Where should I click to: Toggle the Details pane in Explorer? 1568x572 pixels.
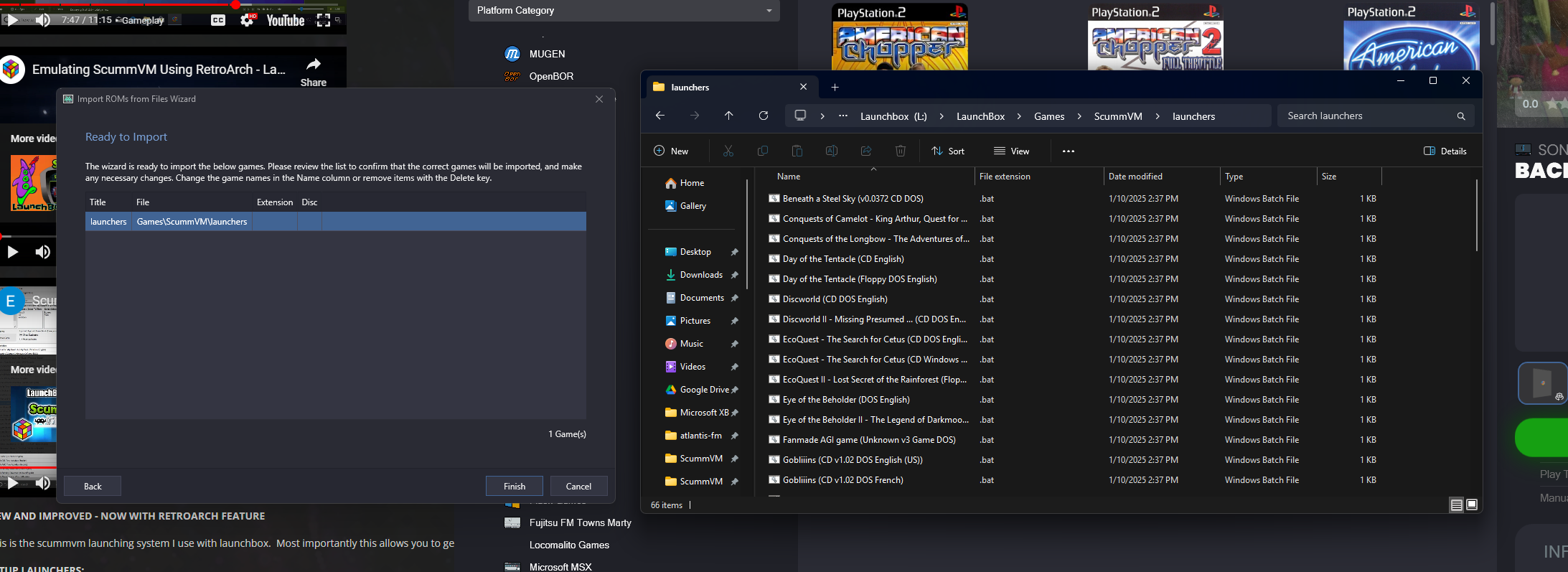[1445, 151]
